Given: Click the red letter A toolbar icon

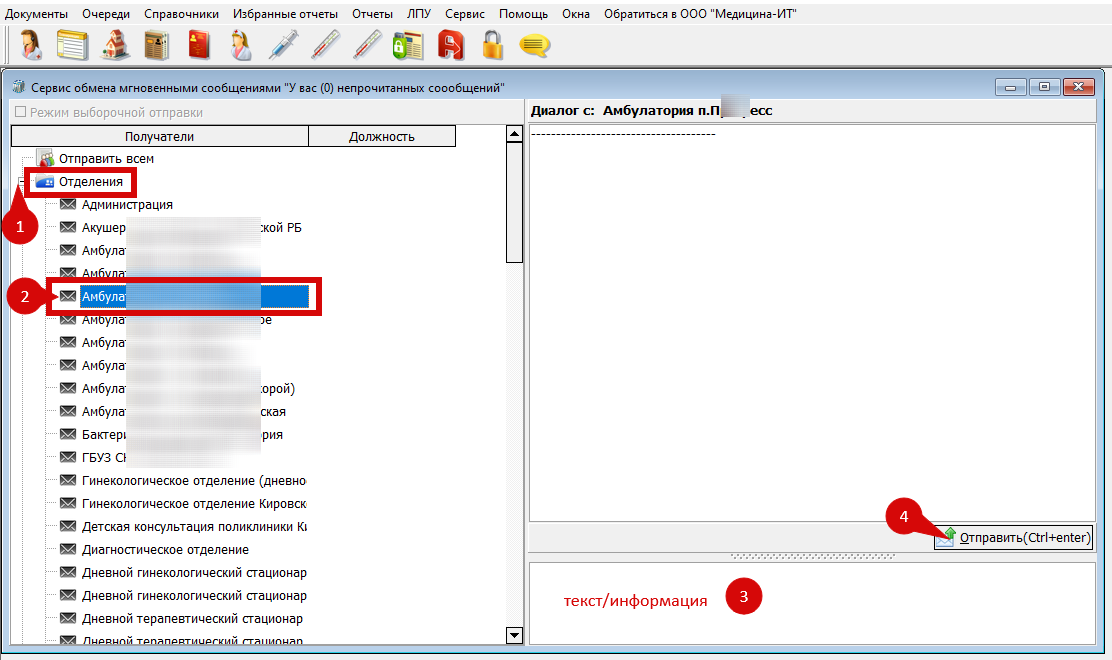Looking at the screenshot, I should (x=450, y=45).
